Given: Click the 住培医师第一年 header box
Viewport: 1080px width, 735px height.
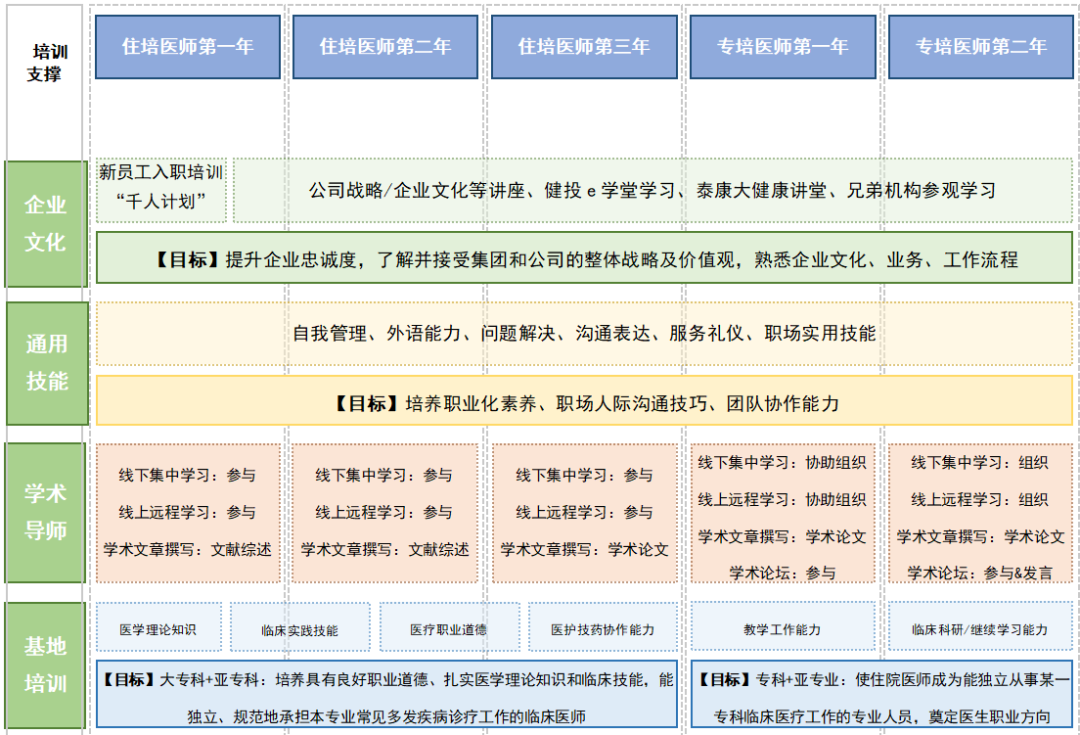Looking at the screenshot, I should click(x=188, y=47).
